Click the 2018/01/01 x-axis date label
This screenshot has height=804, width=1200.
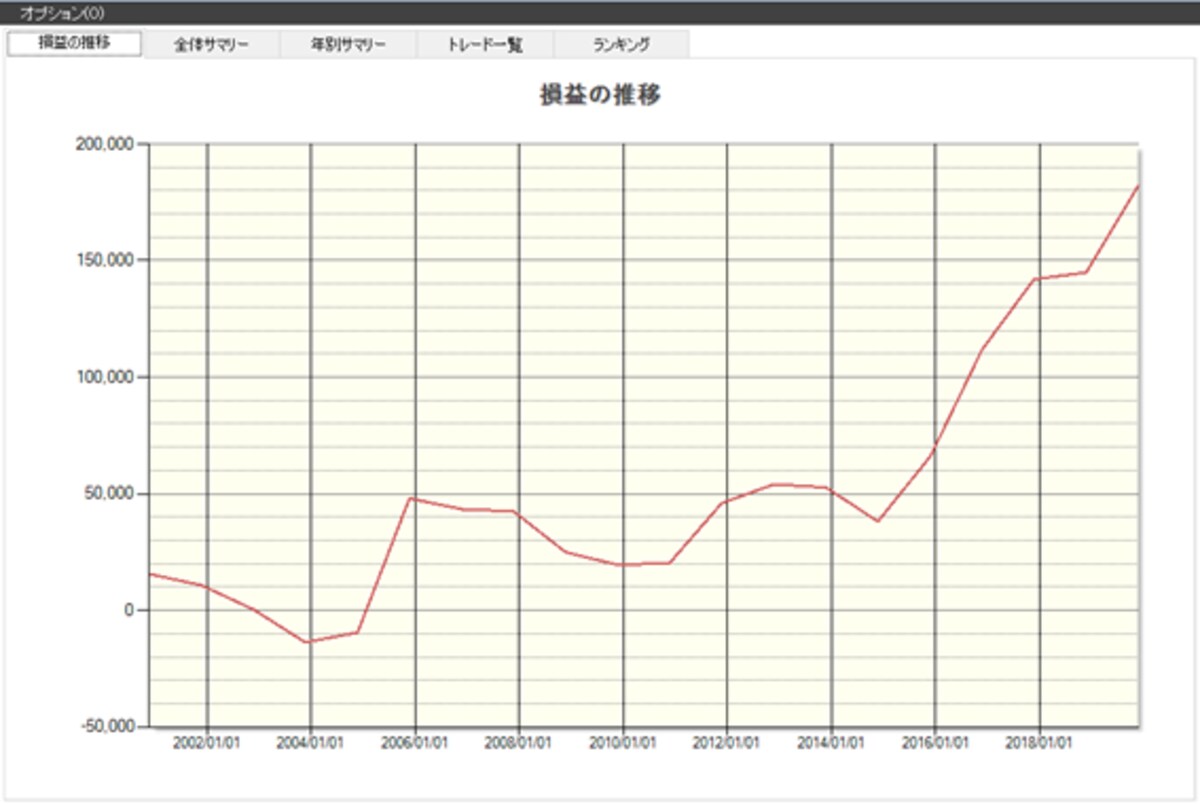(1040, 743)
